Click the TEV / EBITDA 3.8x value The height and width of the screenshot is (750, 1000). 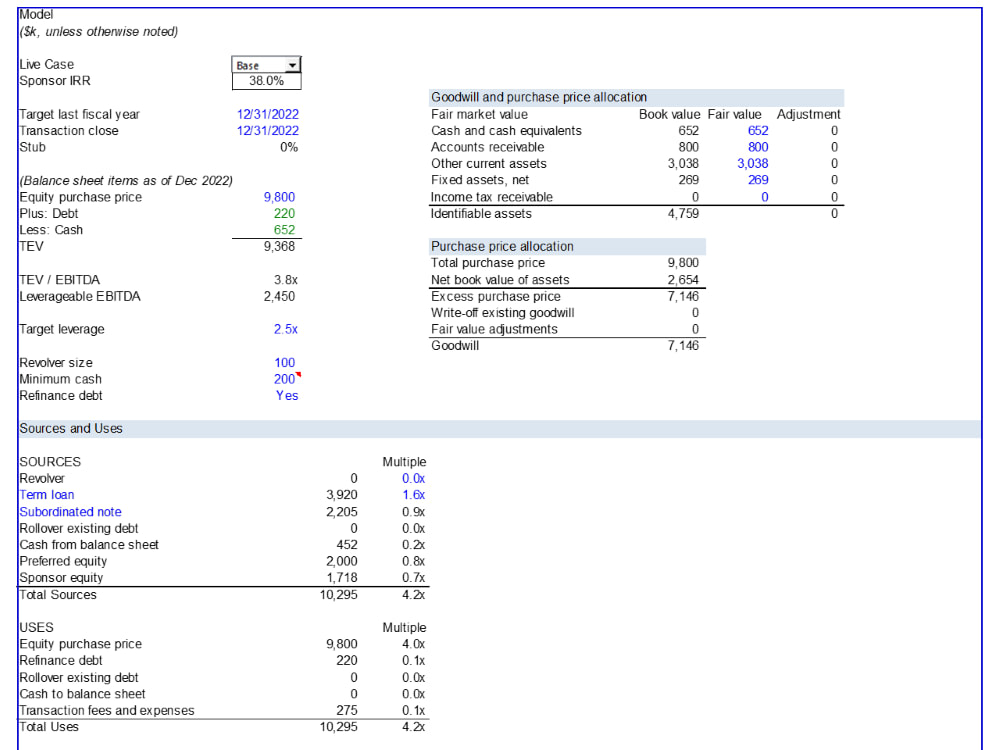tap(286, 280)
